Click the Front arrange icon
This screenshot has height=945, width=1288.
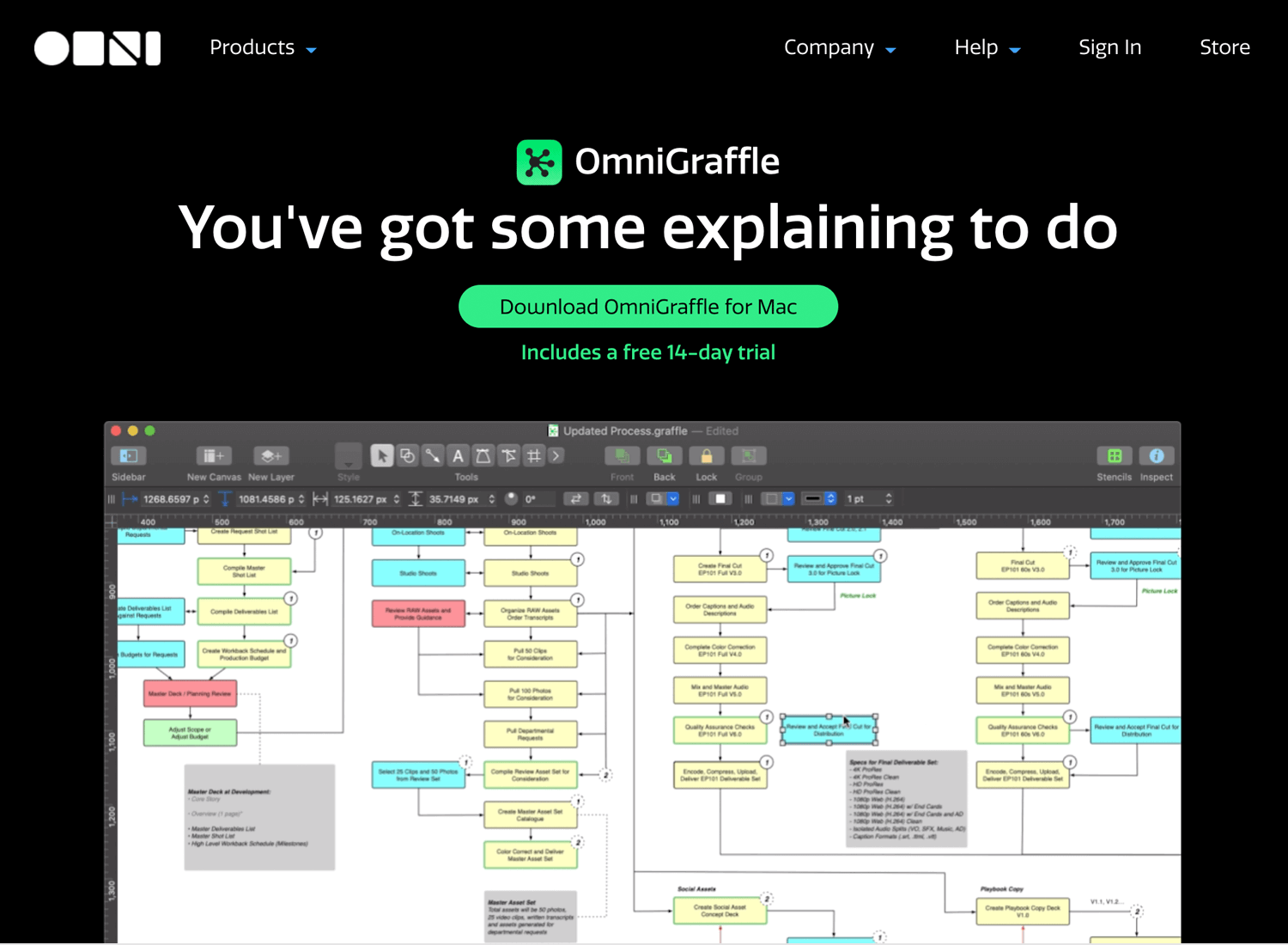[623, 456]
